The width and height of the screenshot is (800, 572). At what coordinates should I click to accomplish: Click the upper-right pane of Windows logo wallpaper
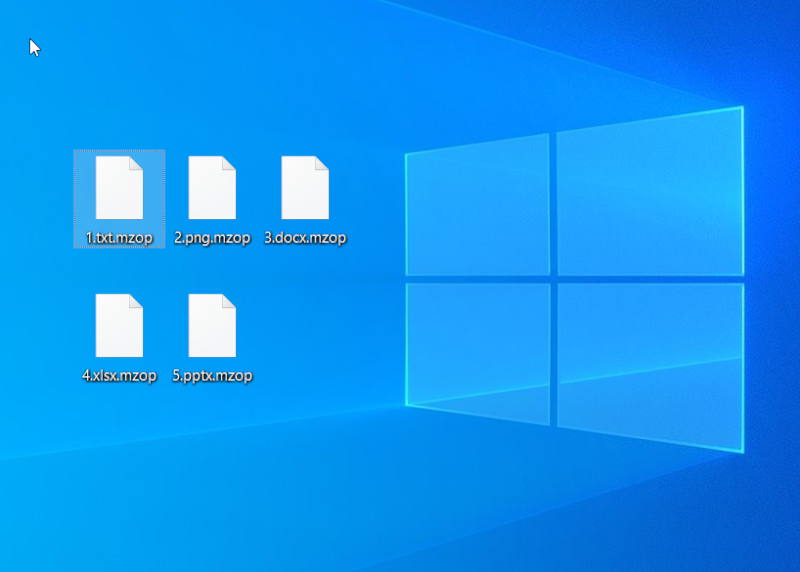coord(650,190)
